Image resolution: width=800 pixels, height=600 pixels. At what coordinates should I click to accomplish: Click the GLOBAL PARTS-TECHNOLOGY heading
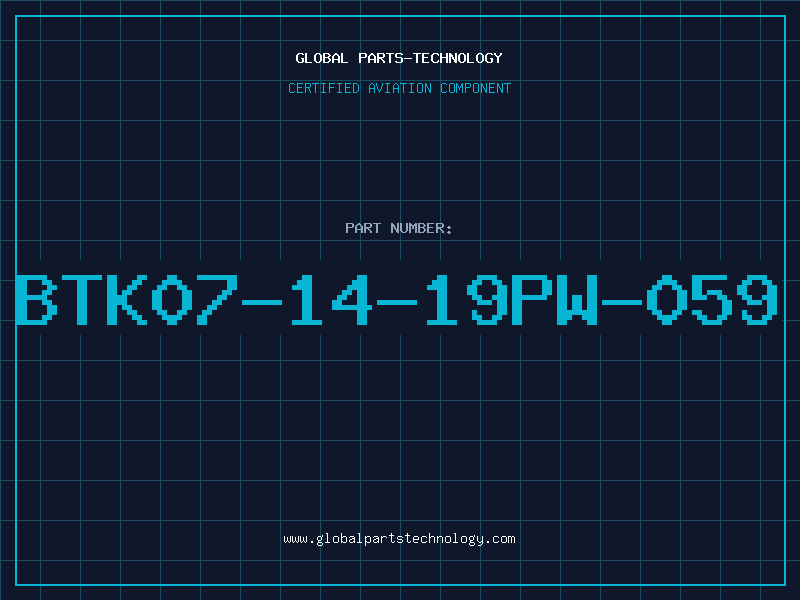[399, 58]
